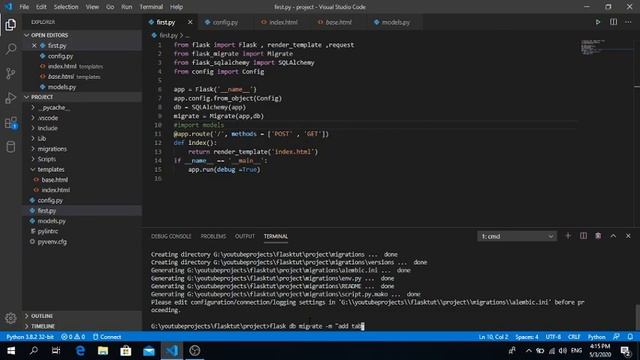Show errors and warnings count
The image size is (640, 360).
tap(73, 337)
